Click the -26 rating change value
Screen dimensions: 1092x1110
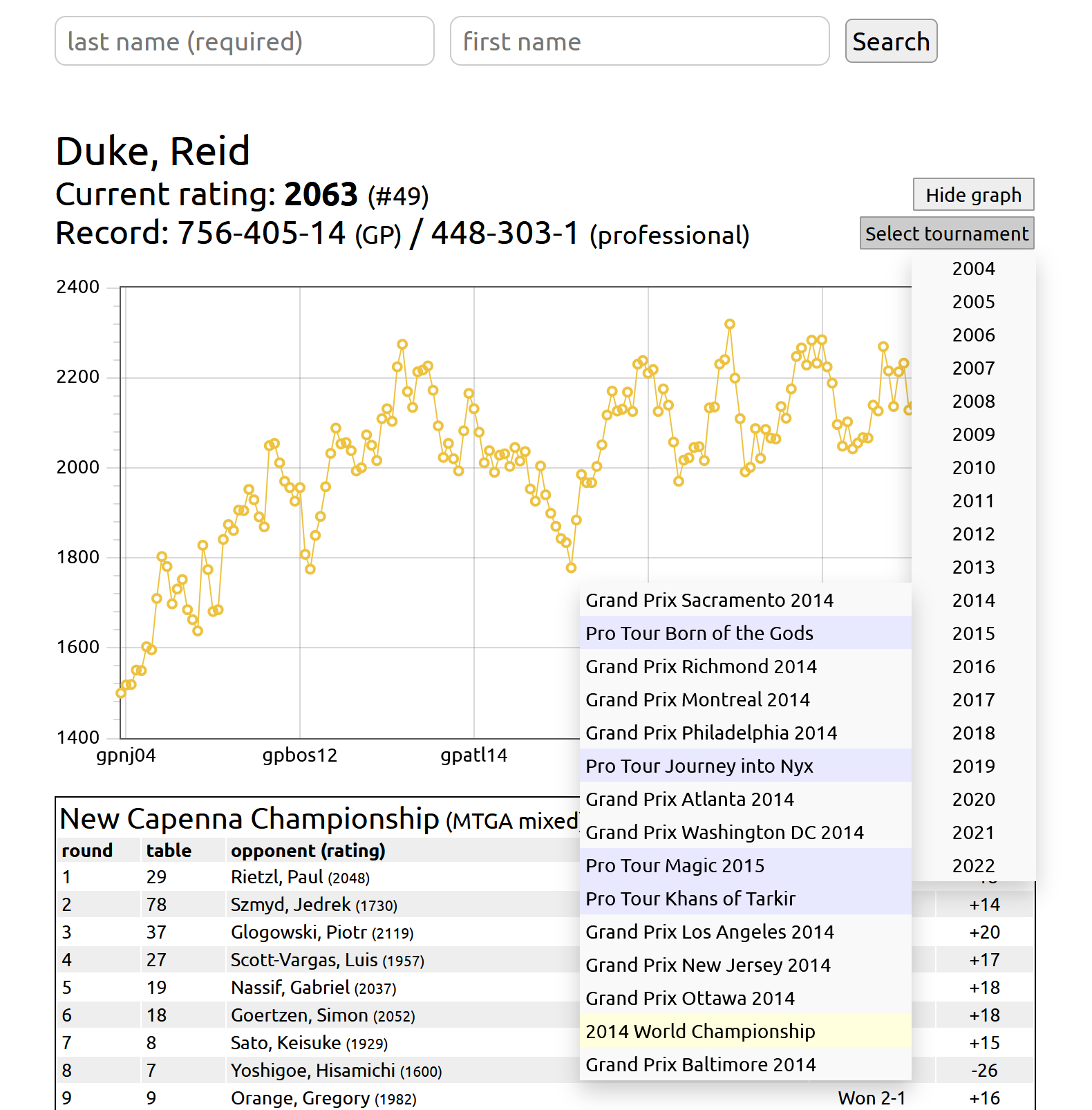pos(985,1071)
